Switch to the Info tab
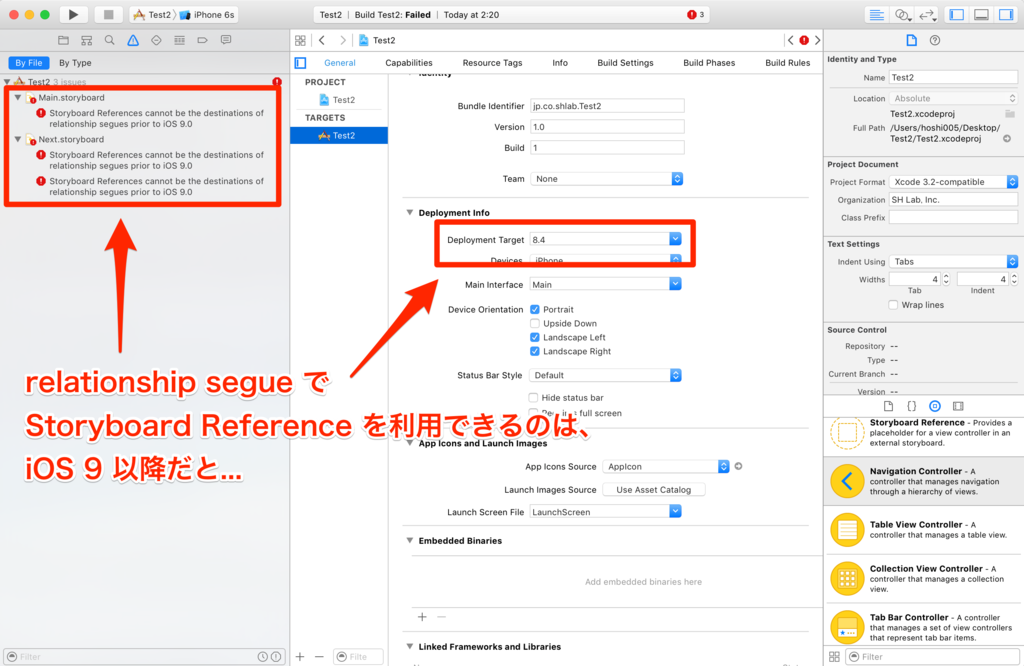Image resolution: width=1024 pixels, height=666 pixels. (560, 63)
